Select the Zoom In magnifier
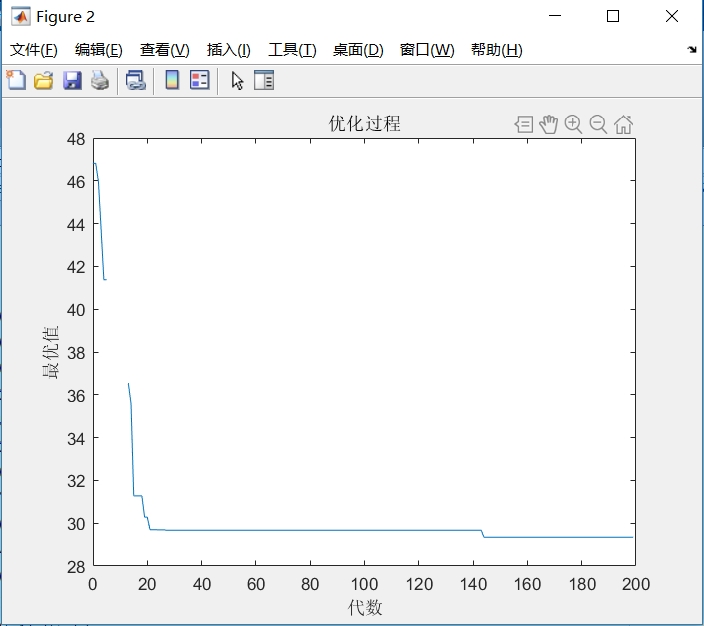This screenshot has height=626, width=704. click(x=573, y=124)
